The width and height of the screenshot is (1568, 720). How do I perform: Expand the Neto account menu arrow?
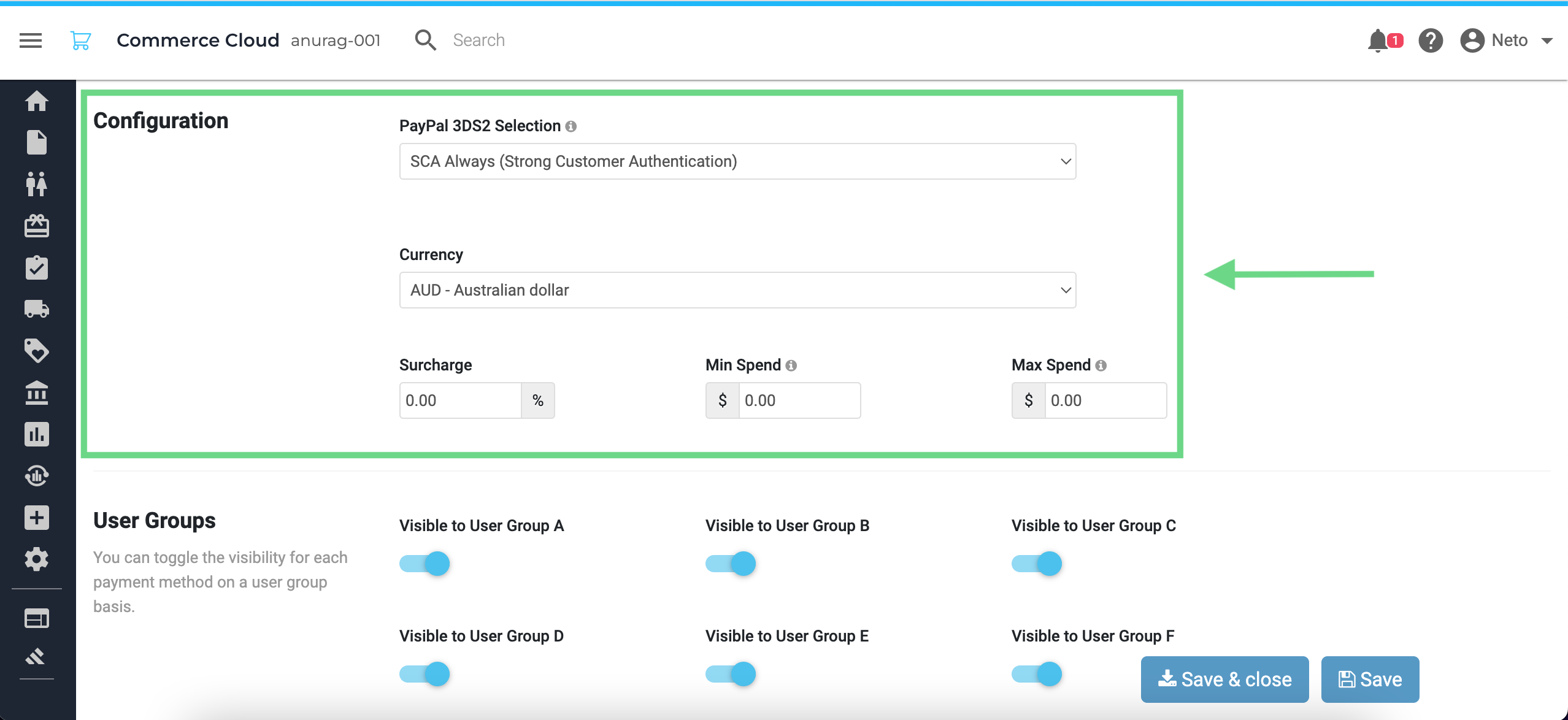(x=1547, y=41)
